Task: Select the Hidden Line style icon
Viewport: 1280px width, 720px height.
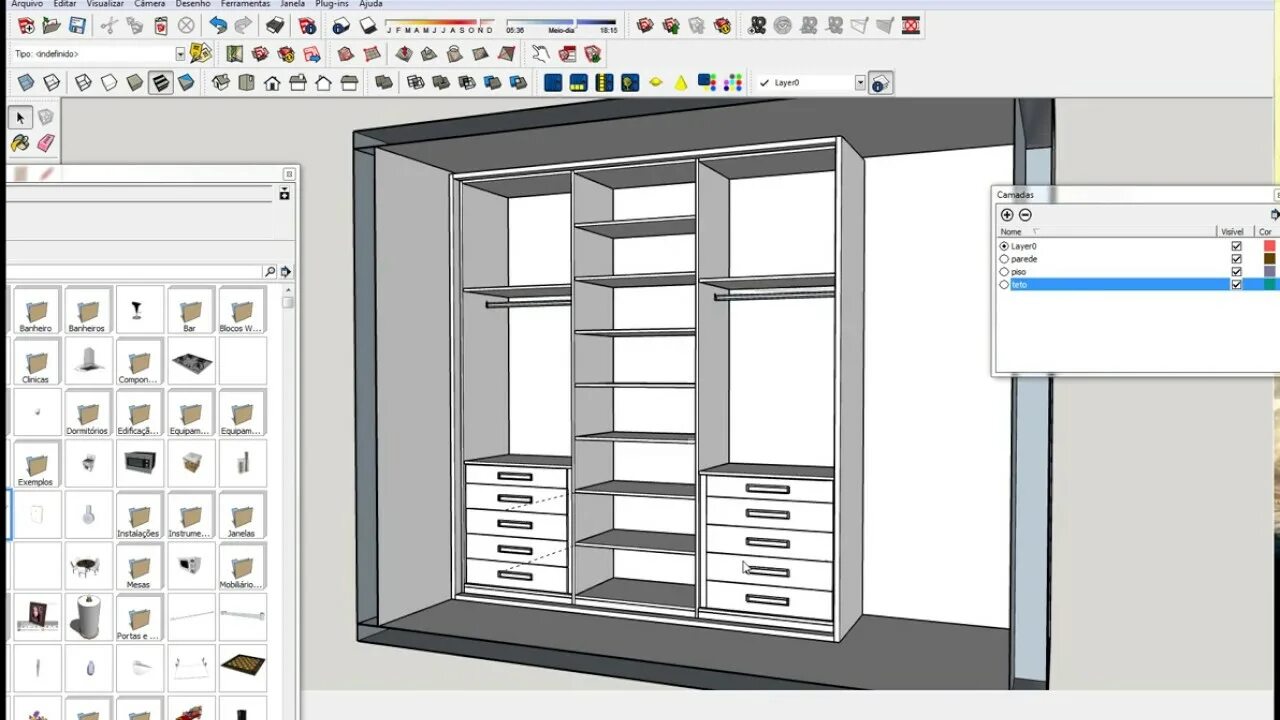Action: click(109, 83)
